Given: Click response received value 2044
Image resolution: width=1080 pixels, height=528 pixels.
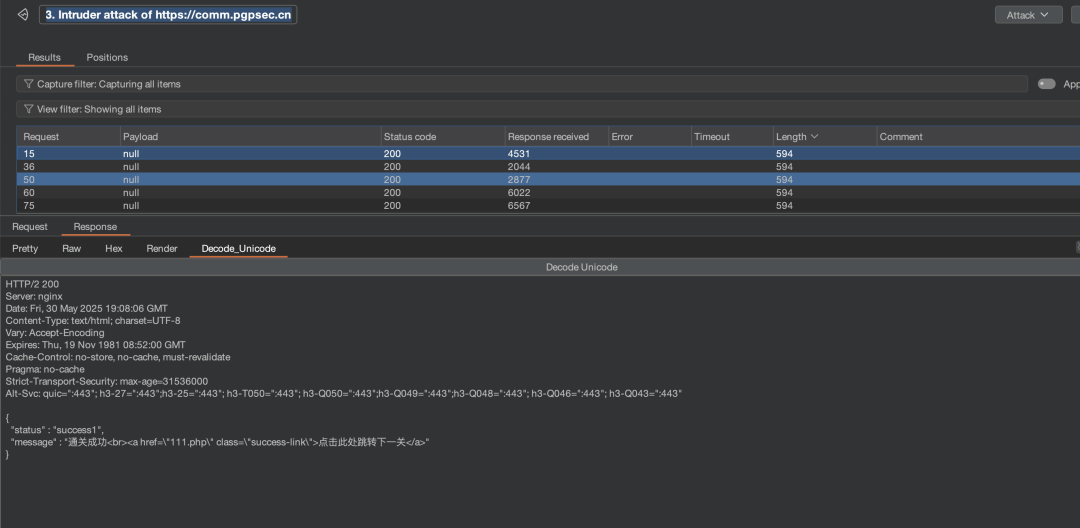Looking at the screenshot, I should point(519,167).
